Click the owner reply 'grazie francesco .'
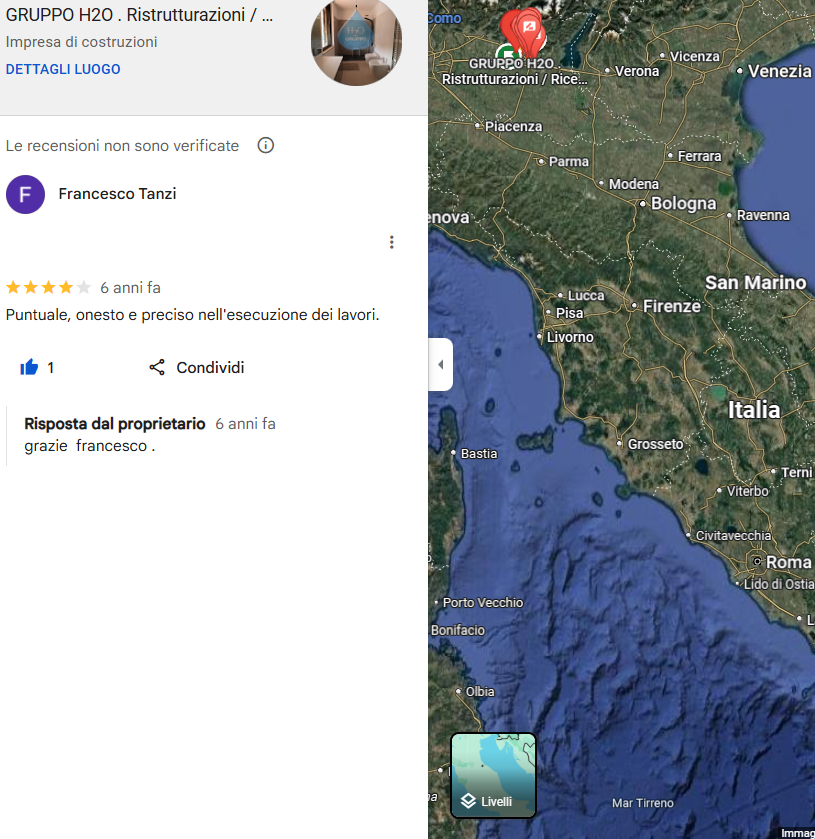The image size is (815, 839). [90, 446]
